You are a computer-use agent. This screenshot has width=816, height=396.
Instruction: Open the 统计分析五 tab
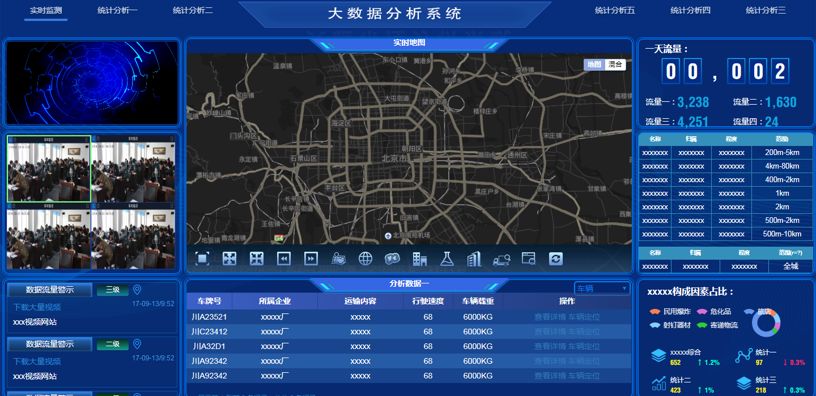(615, 10)
